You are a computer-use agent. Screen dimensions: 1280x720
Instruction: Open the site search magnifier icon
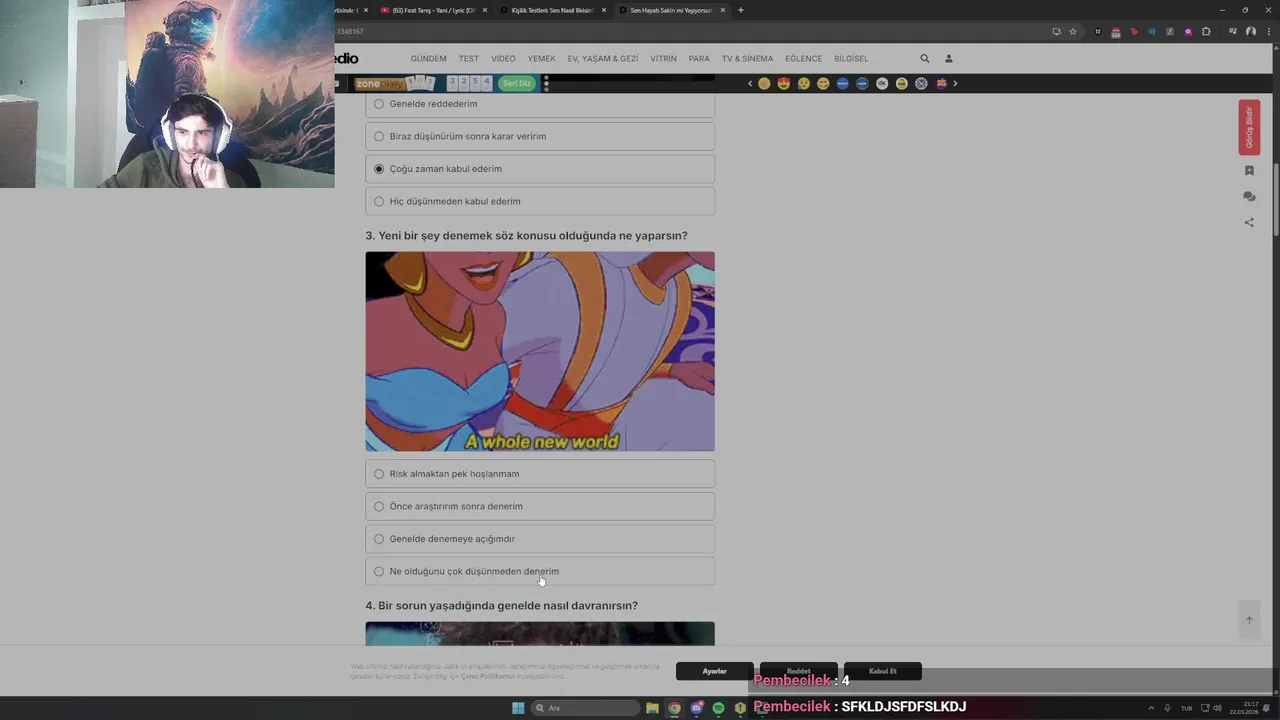click(924, 59)
